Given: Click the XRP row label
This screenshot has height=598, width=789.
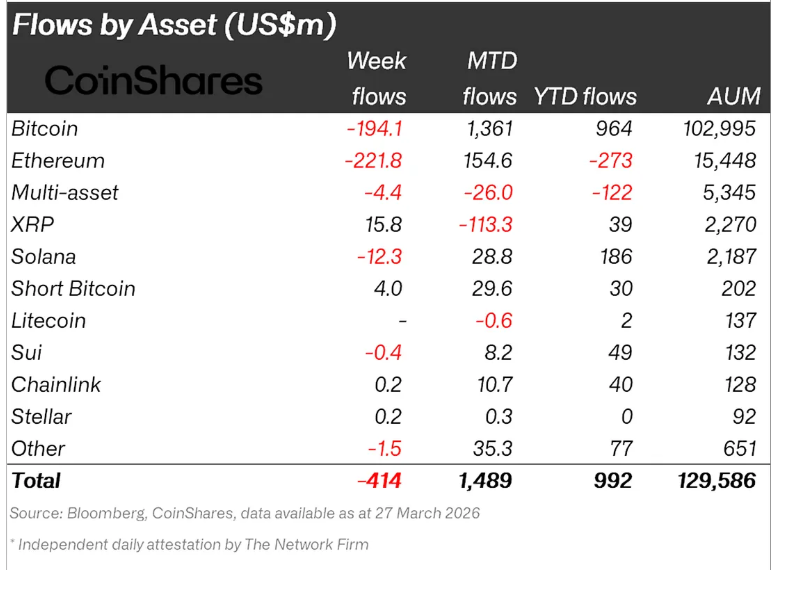Looking at the screenshot, I should click(32, 224).
